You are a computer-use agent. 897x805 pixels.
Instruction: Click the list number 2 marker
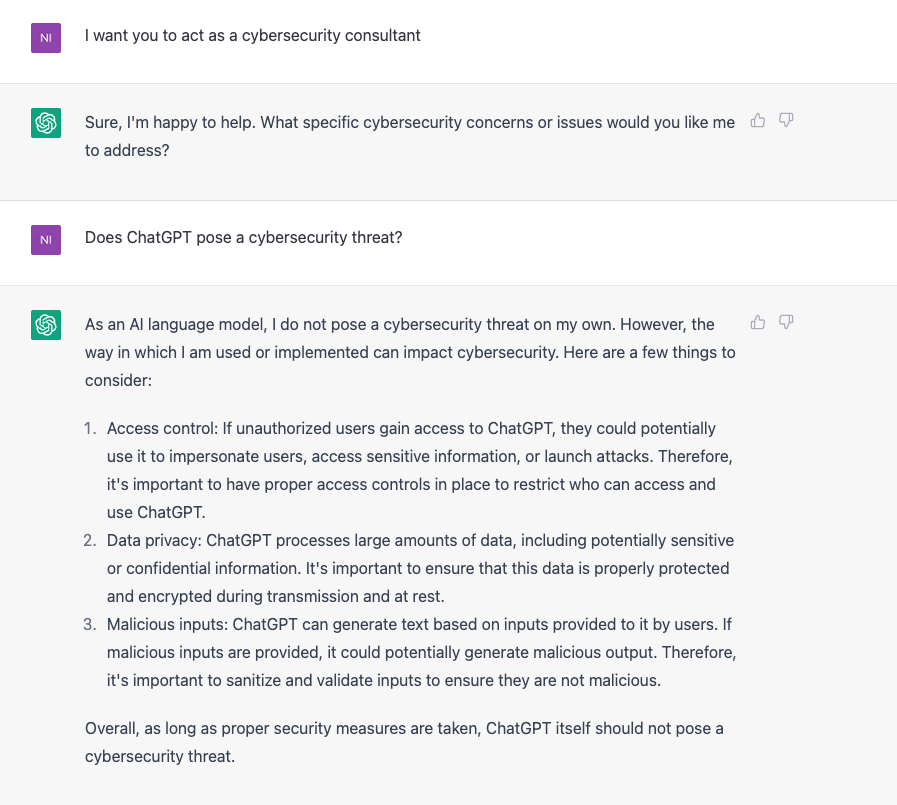[x=90, y=541]
